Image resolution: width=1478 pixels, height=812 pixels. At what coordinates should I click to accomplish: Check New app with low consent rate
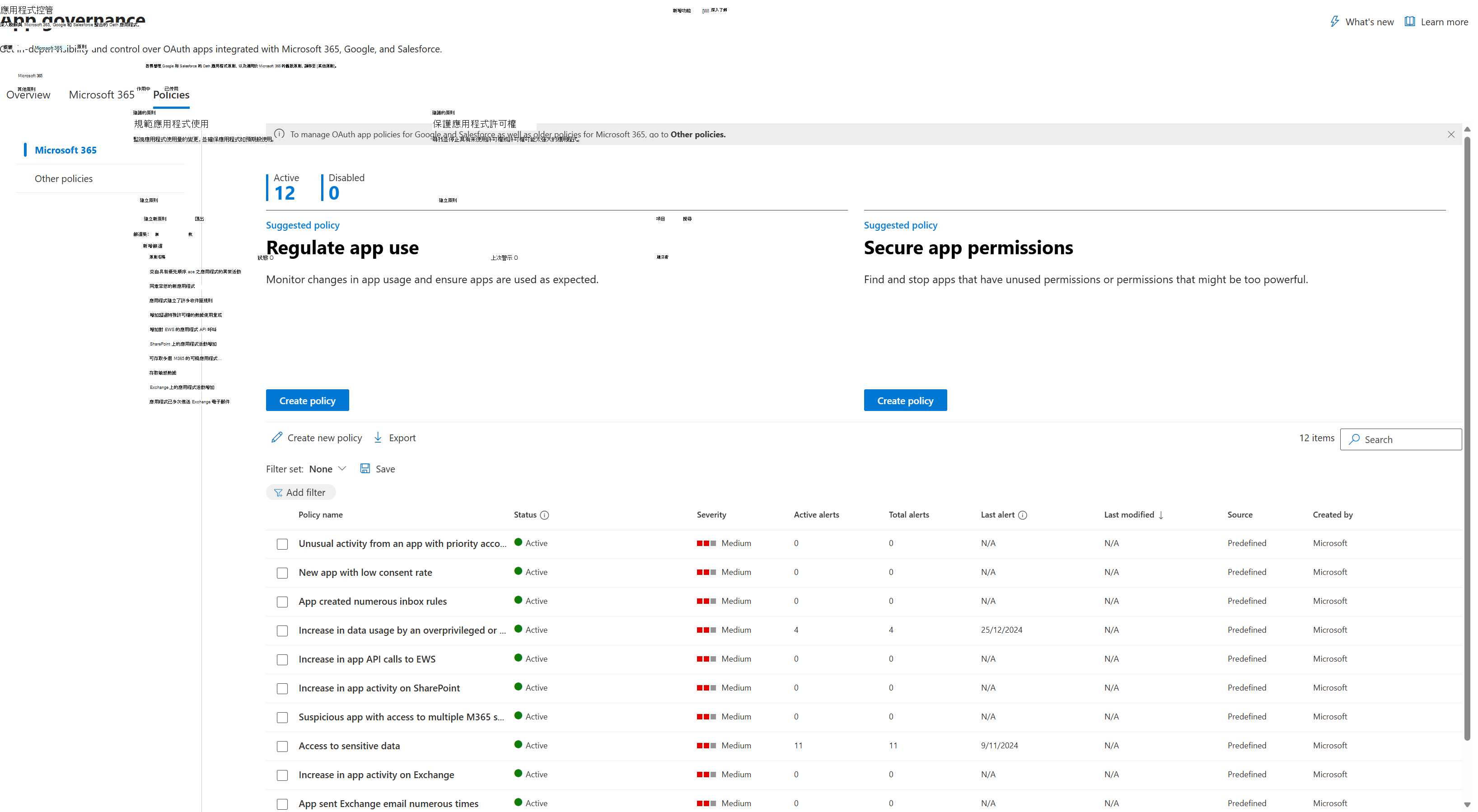tap(282, 573)
